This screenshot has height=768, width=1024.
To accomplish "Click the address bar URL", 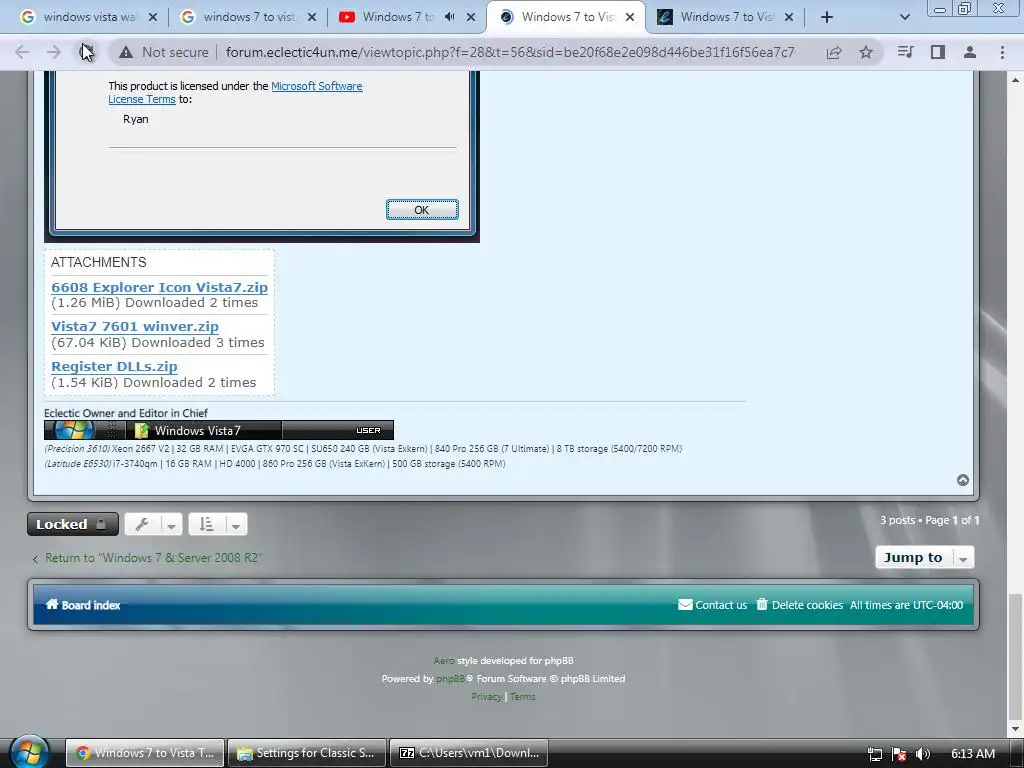I will [x=509, y=52].
